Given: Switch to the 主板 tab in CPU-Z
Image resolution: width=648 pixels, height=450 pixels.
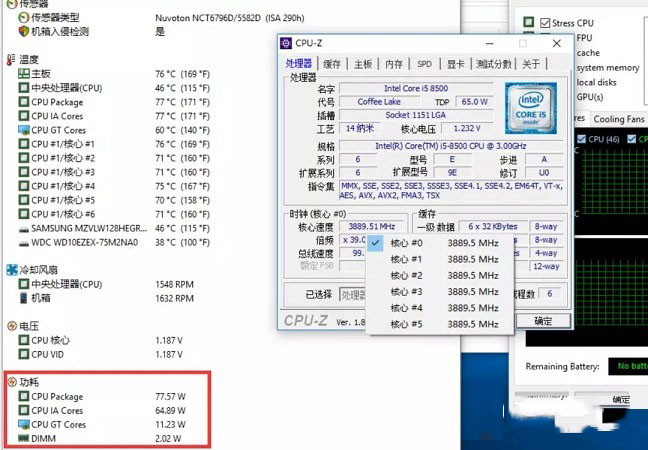Looking at the screenshot, I should point(363,64).
